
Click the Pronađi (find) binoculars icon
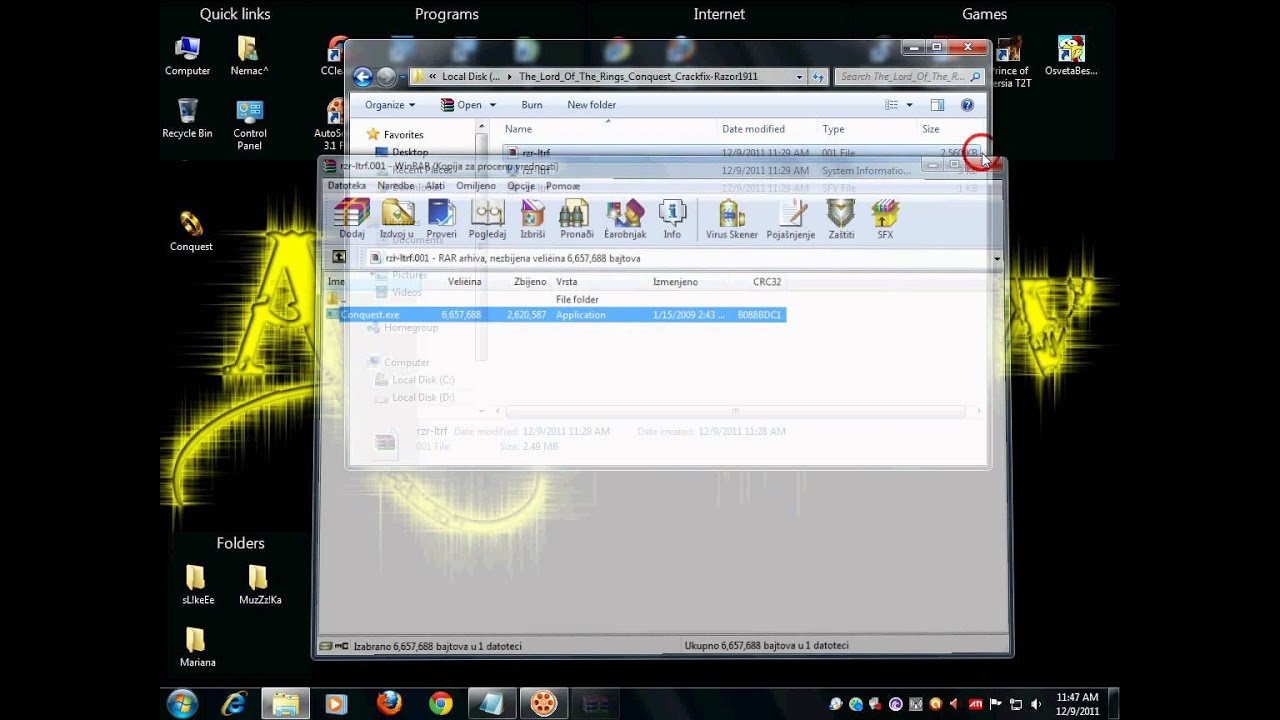point(576,219)
